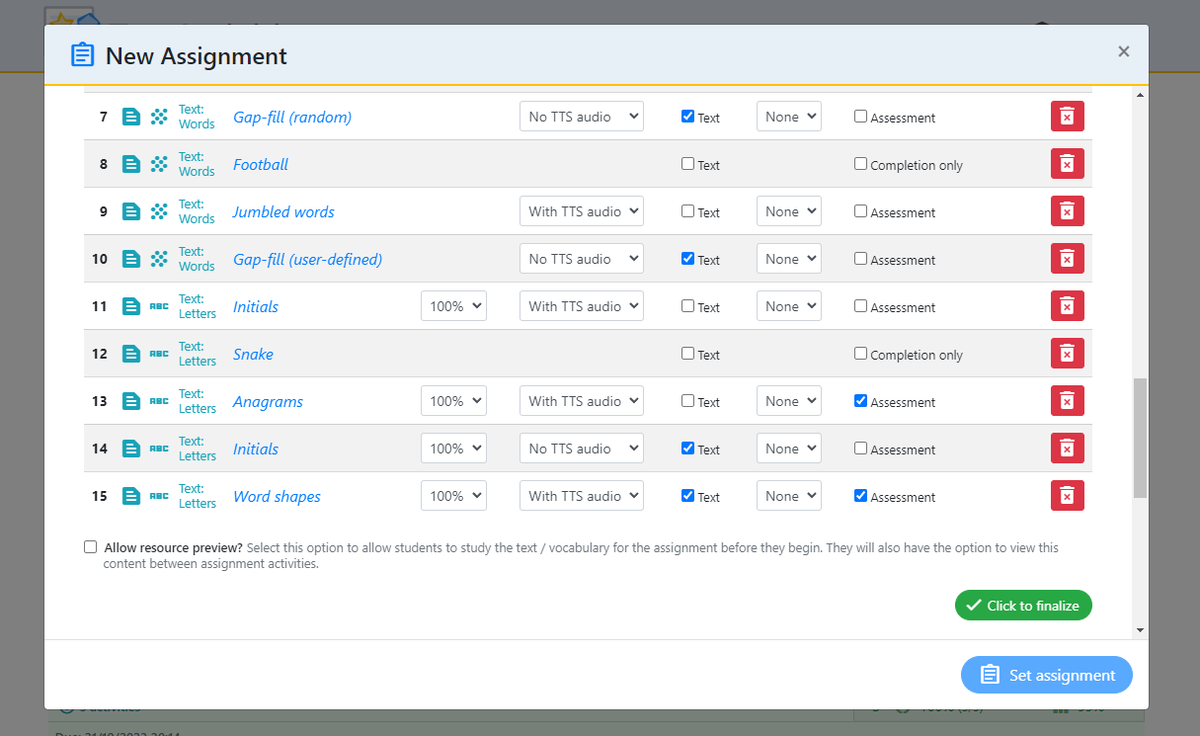The width and height of the screenshot is (1200, 736).
Task: Open TTS audio dropdown for Gap-fill (random)
Action: 582,116
